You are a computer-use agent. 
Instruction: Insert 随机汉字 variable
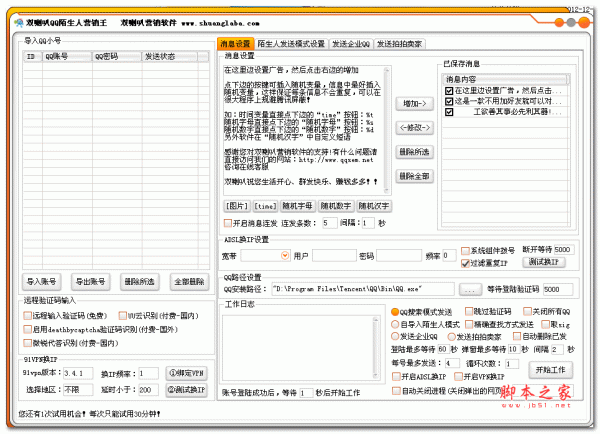(373, 206)
